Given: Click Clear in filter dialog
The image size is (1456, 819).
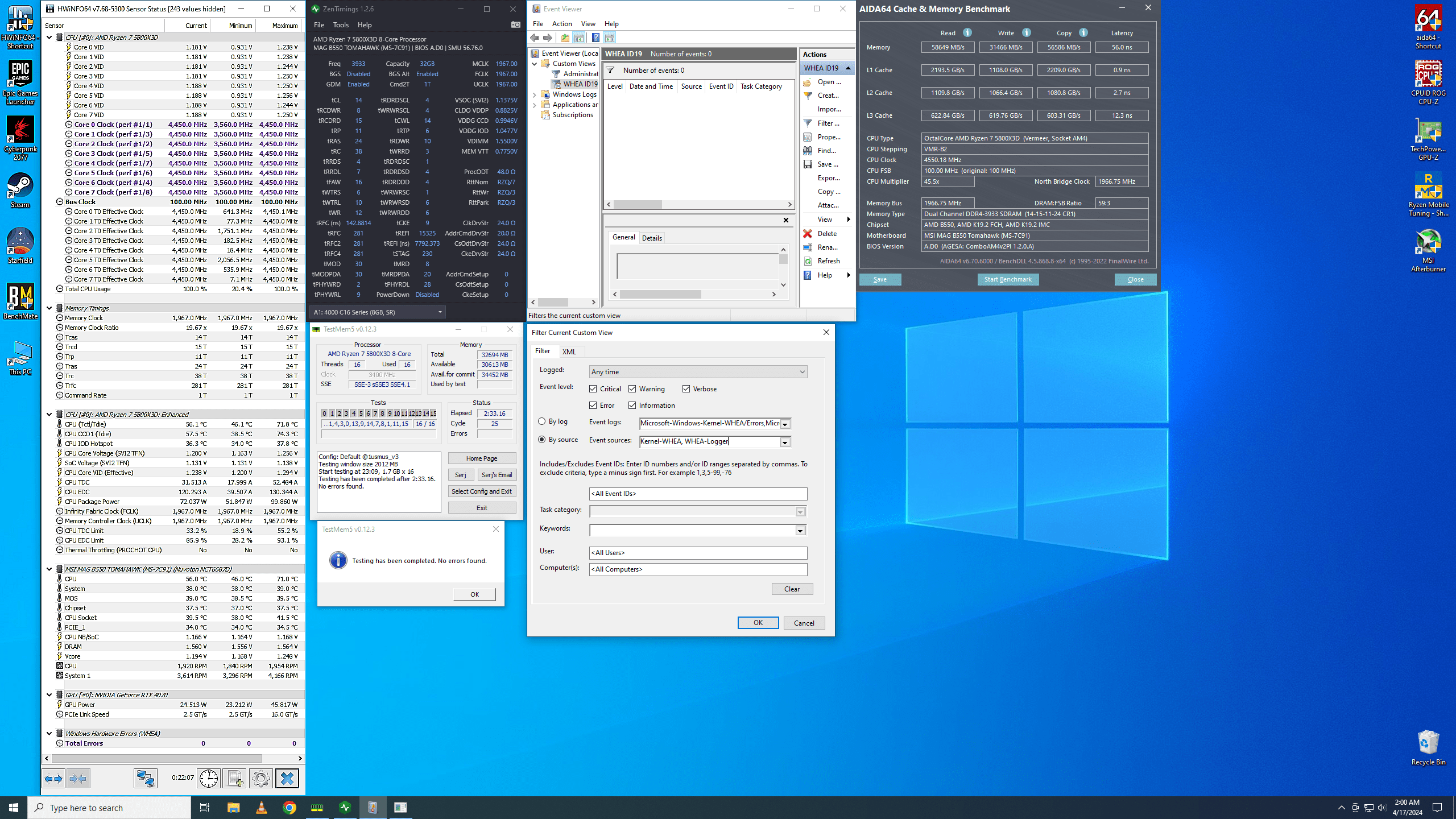Looking at the screenshot, I should coord(792,589).
